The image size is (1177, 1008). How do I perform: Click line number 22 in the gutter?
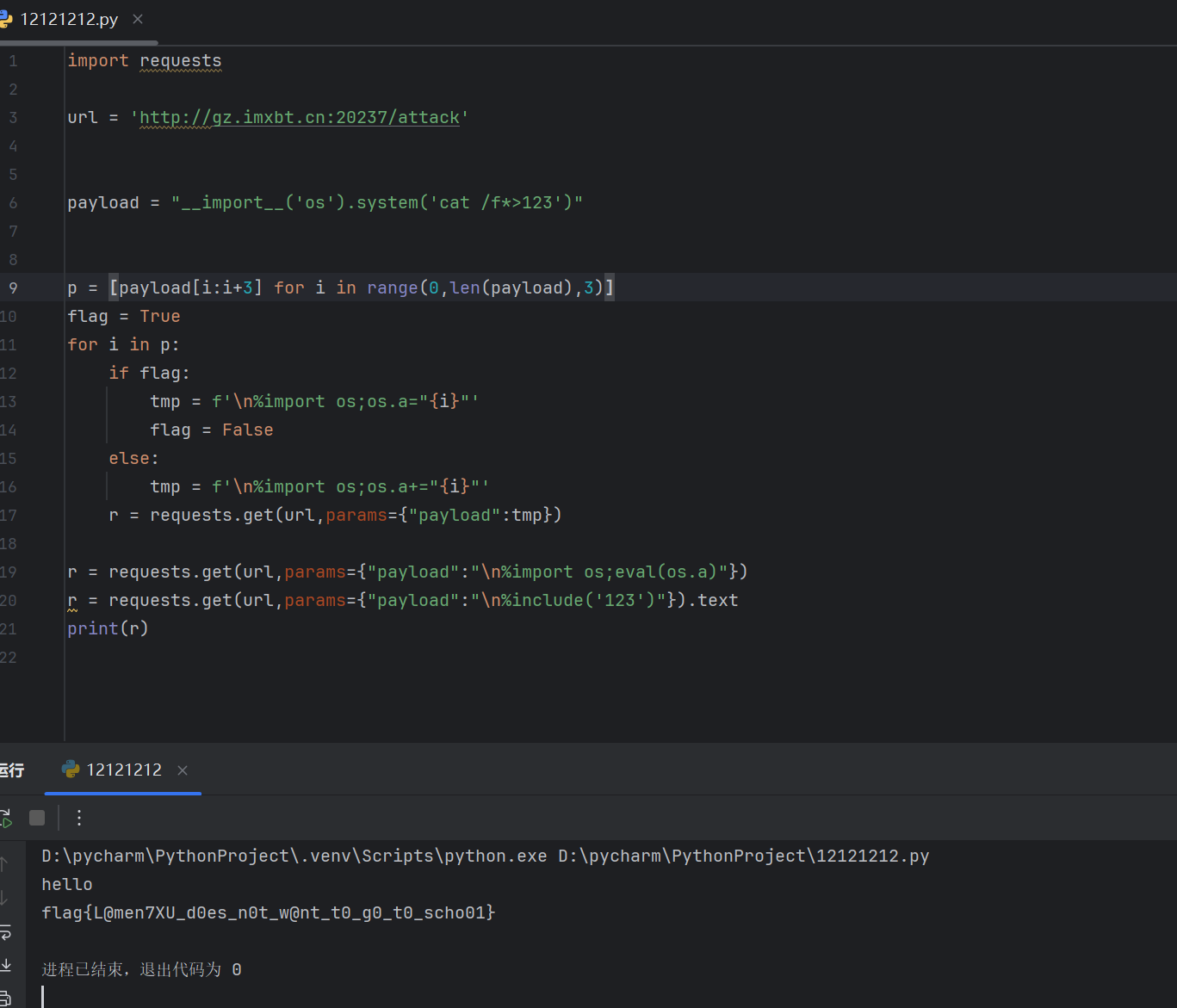pos(9,658)
